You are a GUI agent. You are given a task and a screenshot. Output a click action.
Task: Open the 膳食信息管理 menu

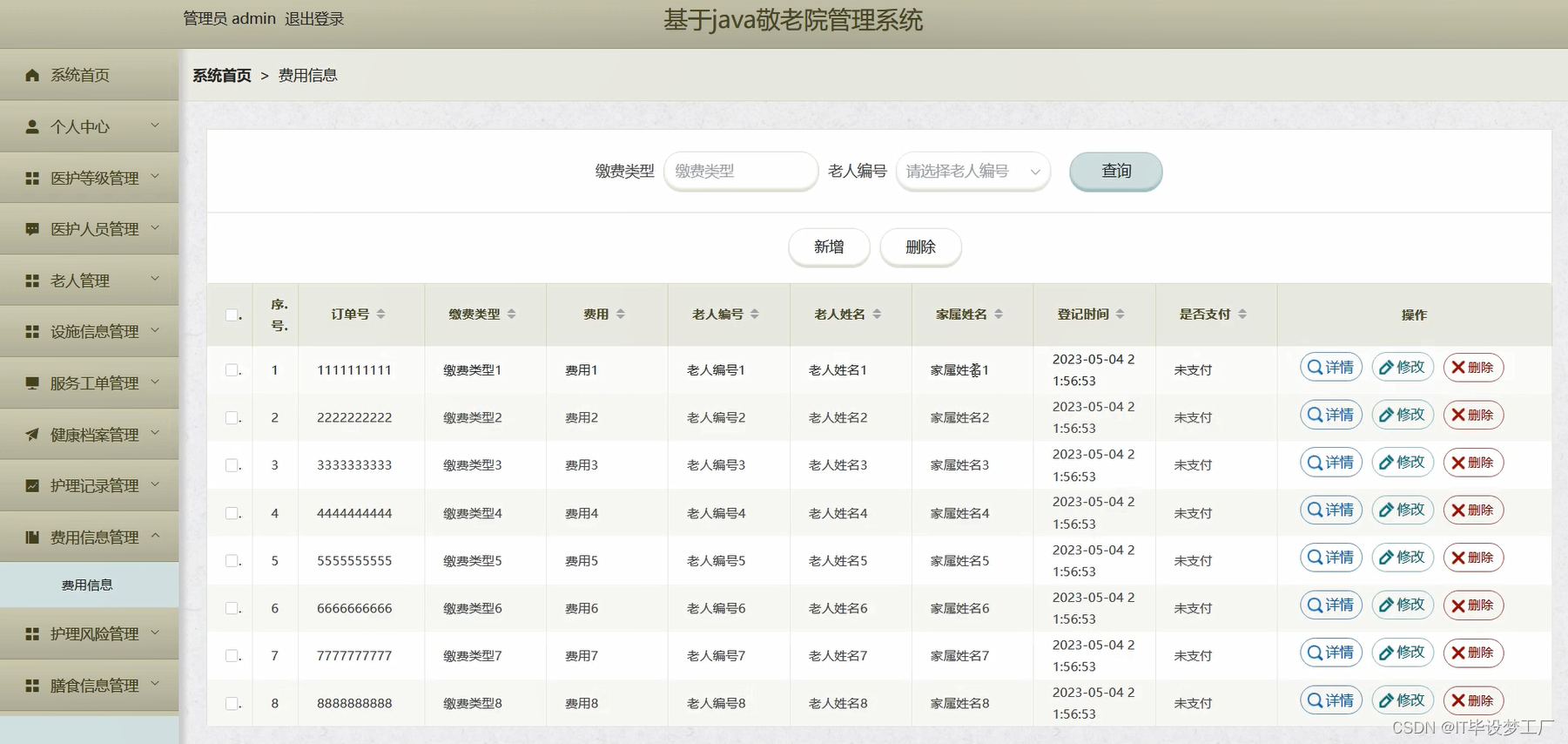tap(89, 686)
